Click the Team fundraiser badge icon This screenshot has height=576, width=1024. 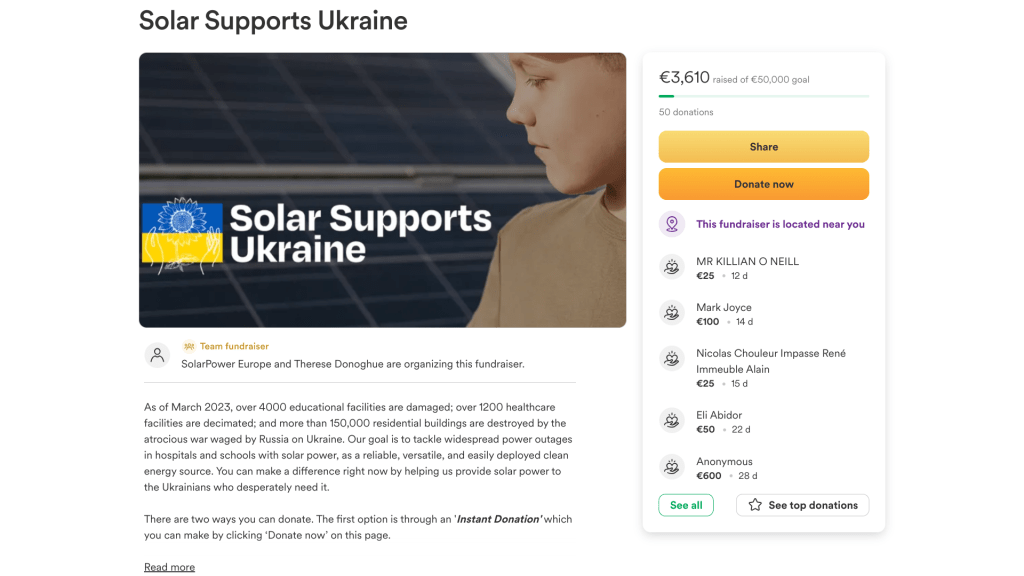coord(189,346)
